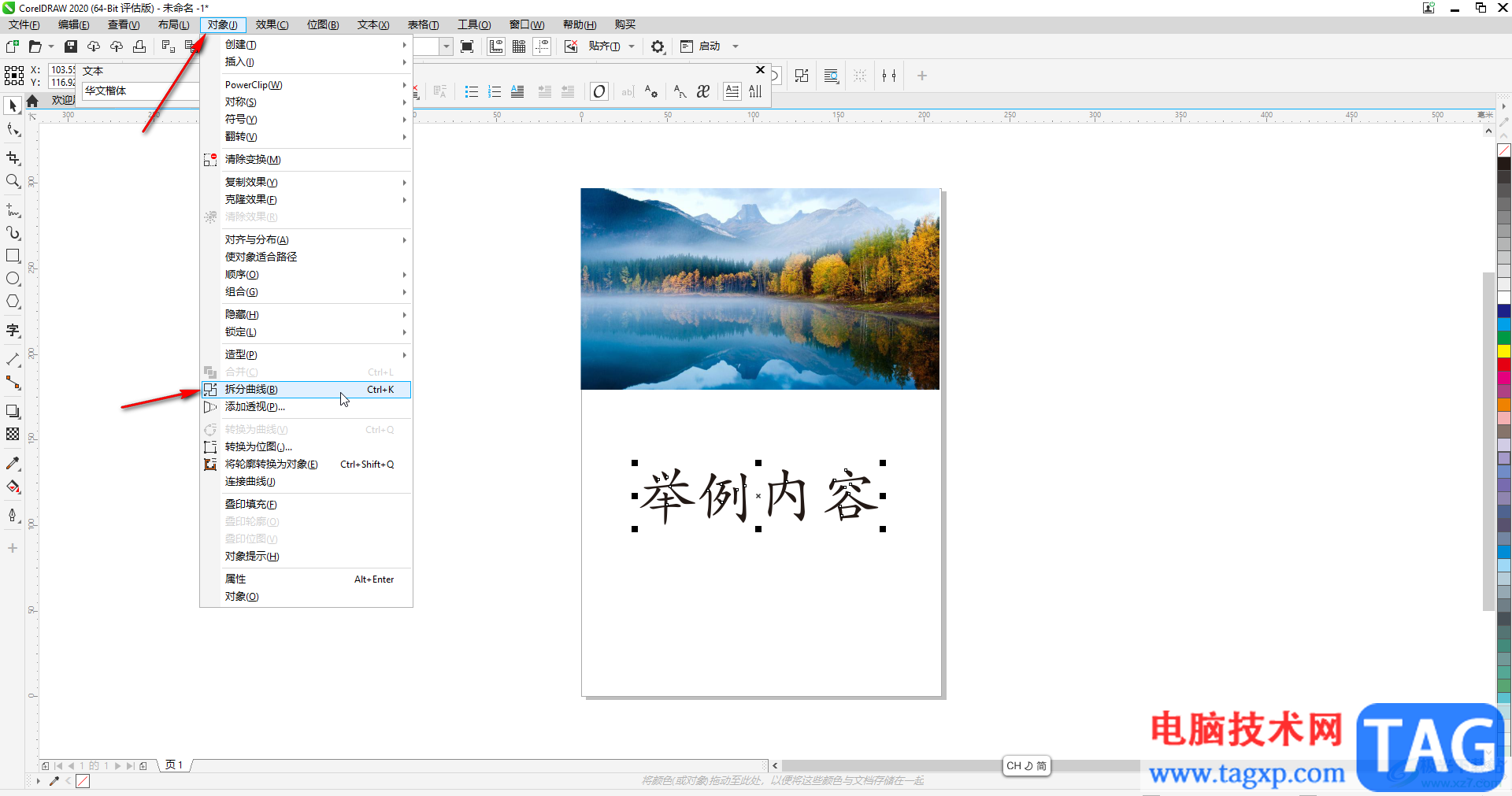The height and width of the screenshot is (796, 1512).
Task: Select the Polygon tool
Action: [13, 302]
